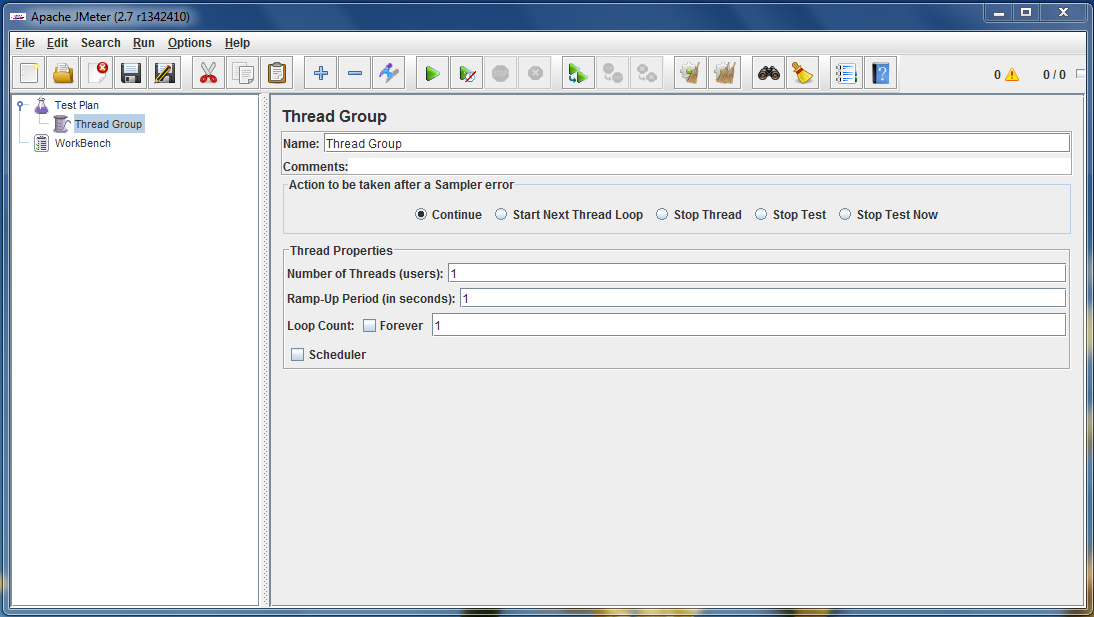Expand all nodes with the plus icon
The width and height of the screenshot is (1094, 617).
(321, 73)
